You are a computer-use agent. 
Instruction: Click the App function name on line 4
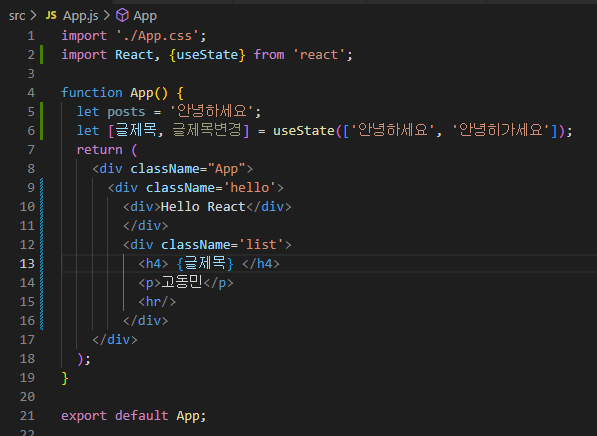142,93
